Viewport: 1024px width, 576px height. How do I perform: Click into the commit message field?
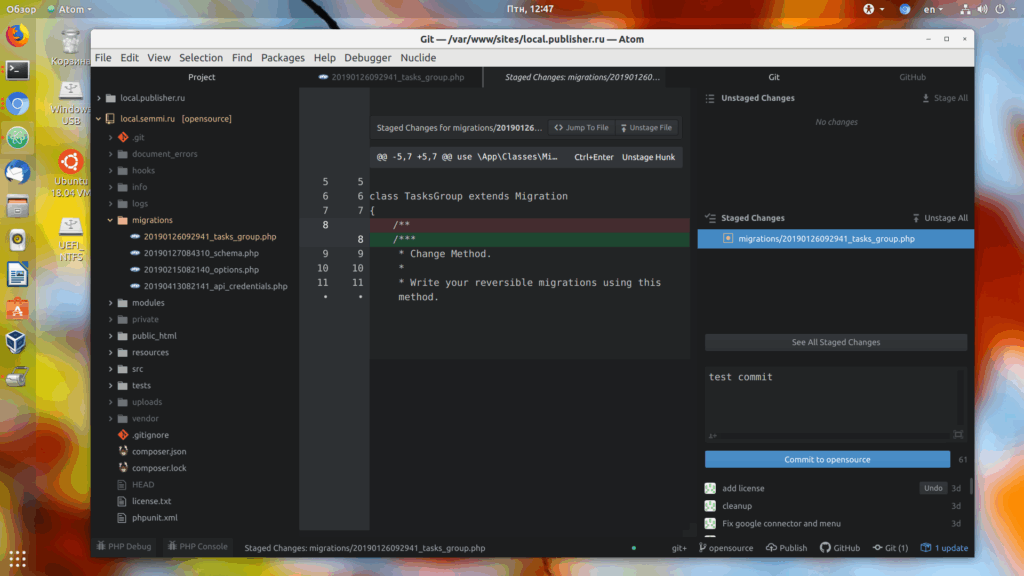(x=831, y=398)
